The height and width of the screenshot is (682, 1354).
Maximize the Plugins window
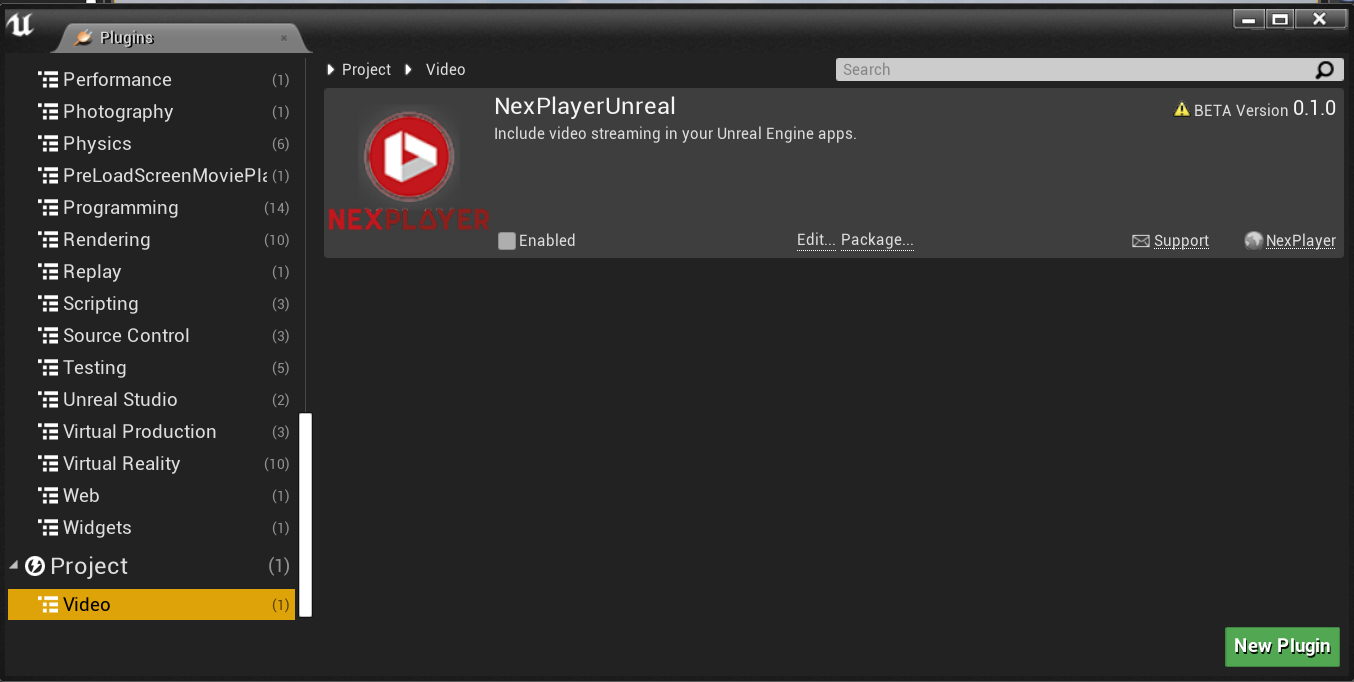click(x=1279, y=19)
